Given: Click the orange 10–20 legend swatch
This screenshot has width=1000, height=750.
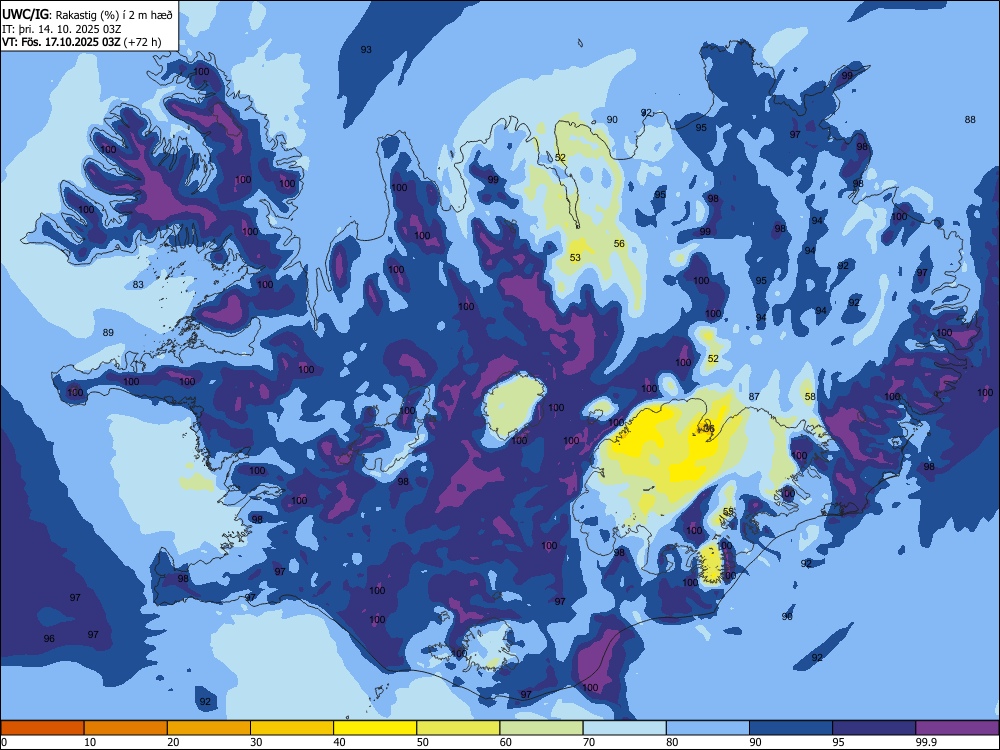Looking at the screenshot, I should [126, 728].
